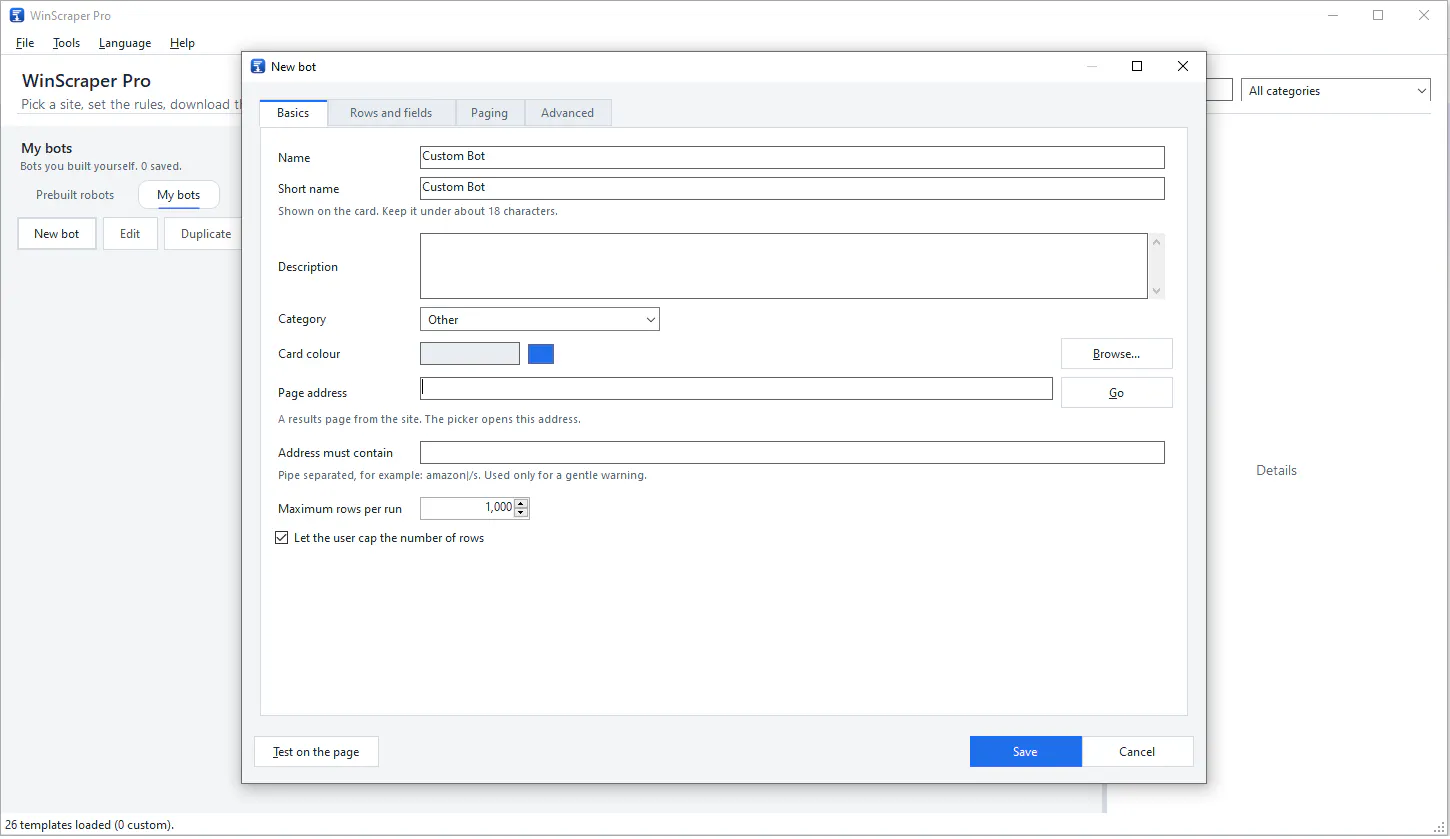Click the '26 templates loaded (0 custom).' status text

click(x=90, y=825)
